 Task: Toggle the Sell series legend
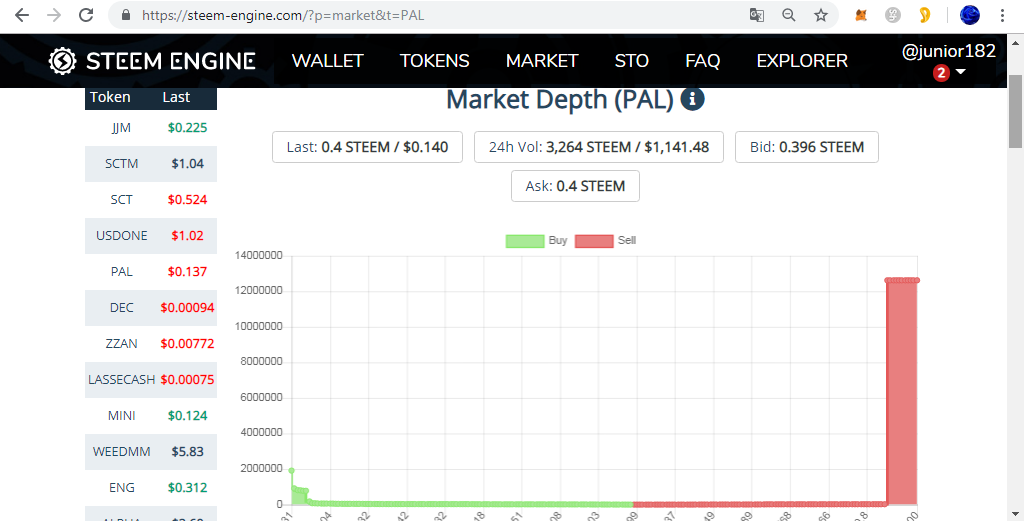605,240
